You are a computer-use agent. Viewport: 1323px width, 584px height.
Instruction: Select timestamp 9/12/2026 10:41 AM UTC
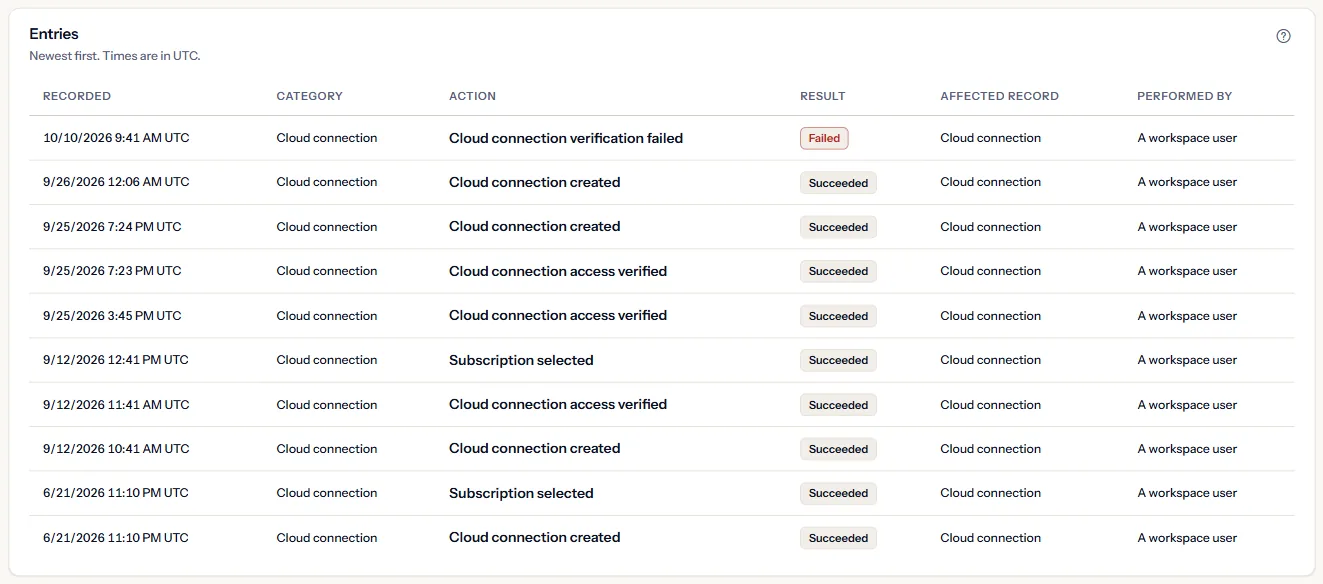(x=116, y=449)
